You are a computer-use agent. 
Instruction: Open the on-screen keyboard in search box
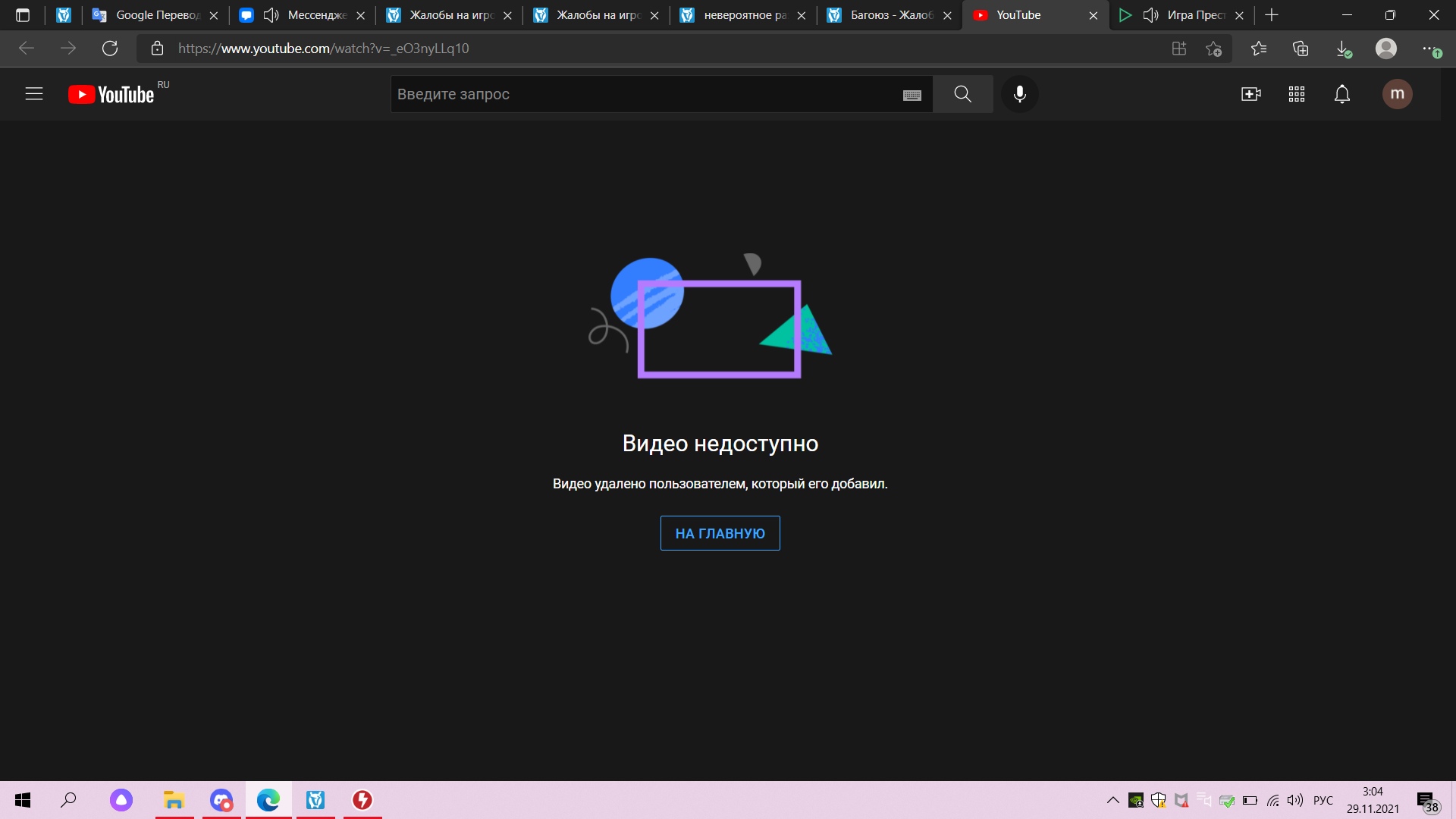point(912,95)
